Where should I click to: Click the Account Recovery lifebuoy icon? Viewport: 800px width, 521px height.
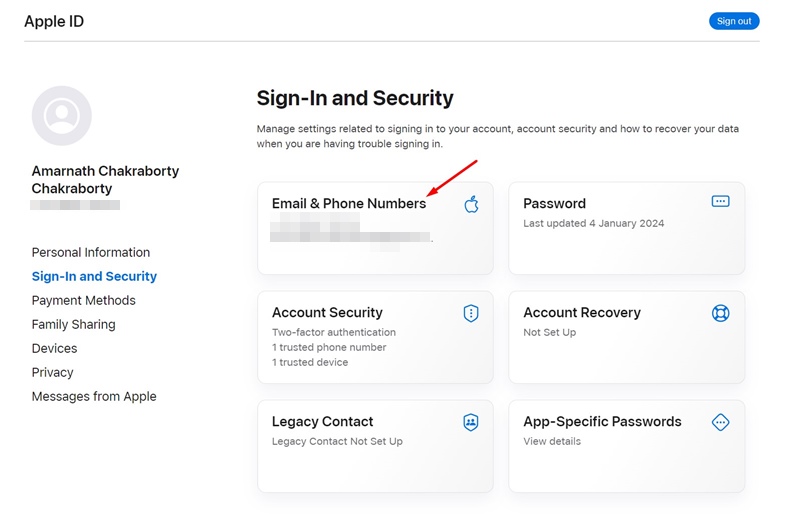(720, 313)
